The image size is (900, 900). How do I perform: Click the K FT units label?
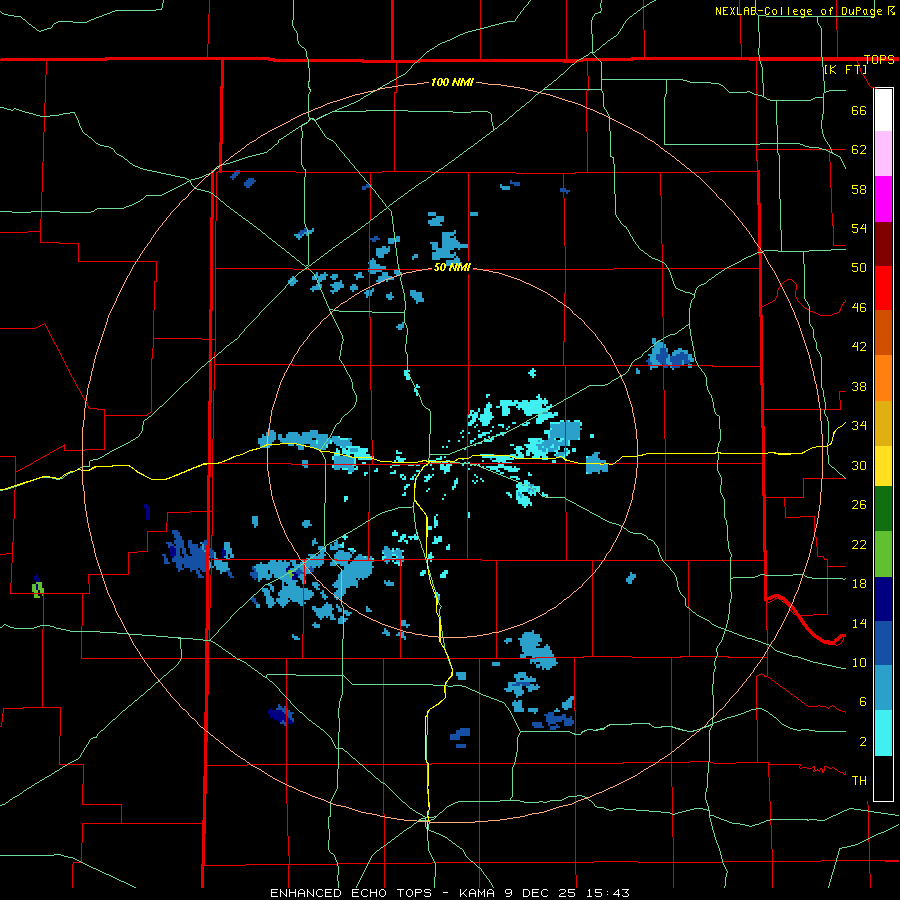tap(845, 69)
